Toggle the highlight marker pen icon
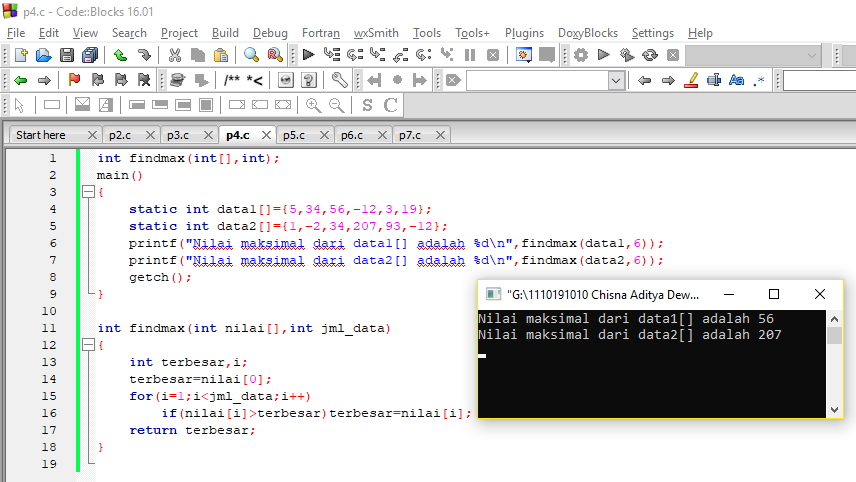This screenshot has height=482, width=856. (691, 80)
